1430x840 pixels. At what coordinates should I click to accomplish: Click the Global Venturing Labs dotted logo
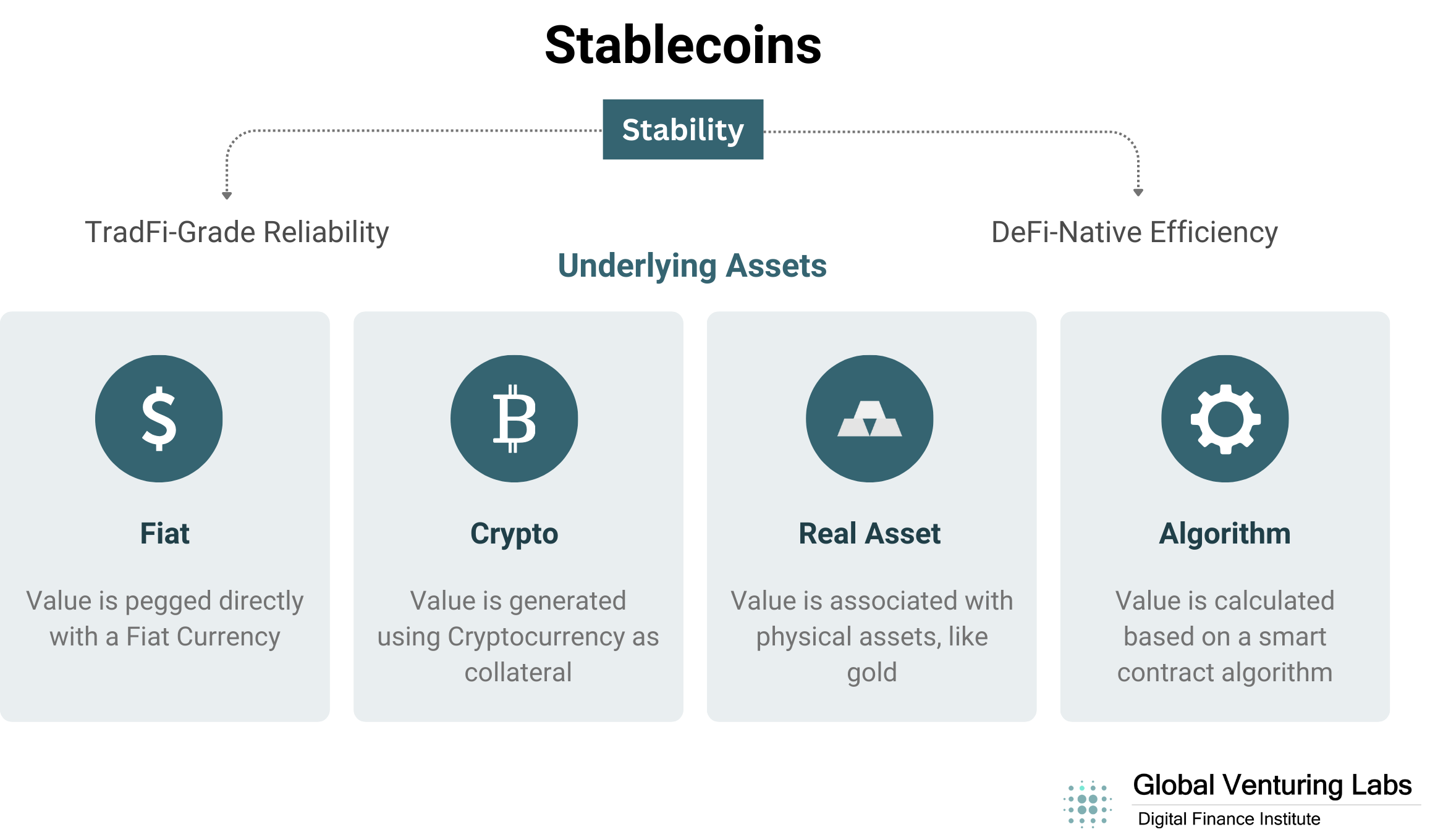click(x=1088, y=804)
